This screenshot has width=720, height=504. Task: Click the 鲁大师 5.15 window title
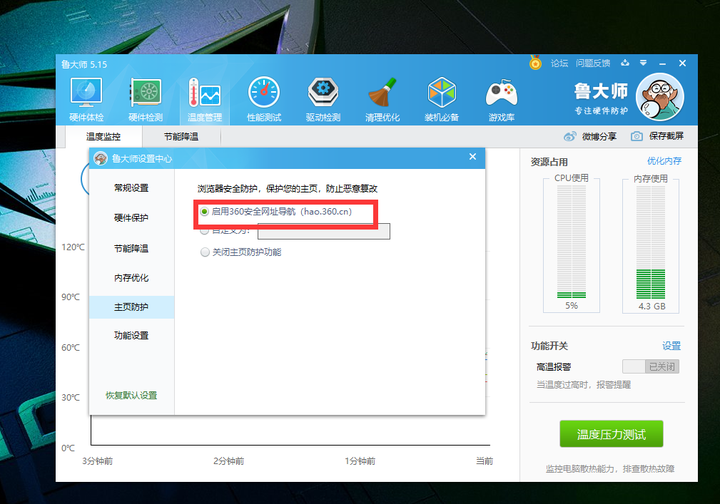click(x=84, y=65)
